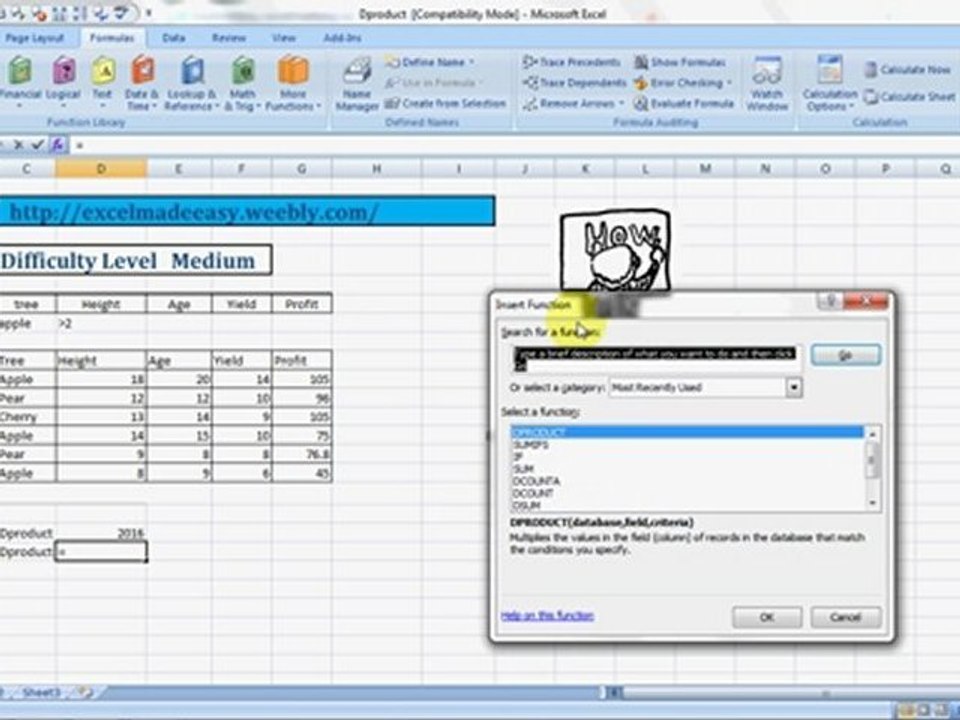Click the function list scrollbar down arrow
Image resolution: width=960 pixels, height=720 pixels.
[872, 504]
